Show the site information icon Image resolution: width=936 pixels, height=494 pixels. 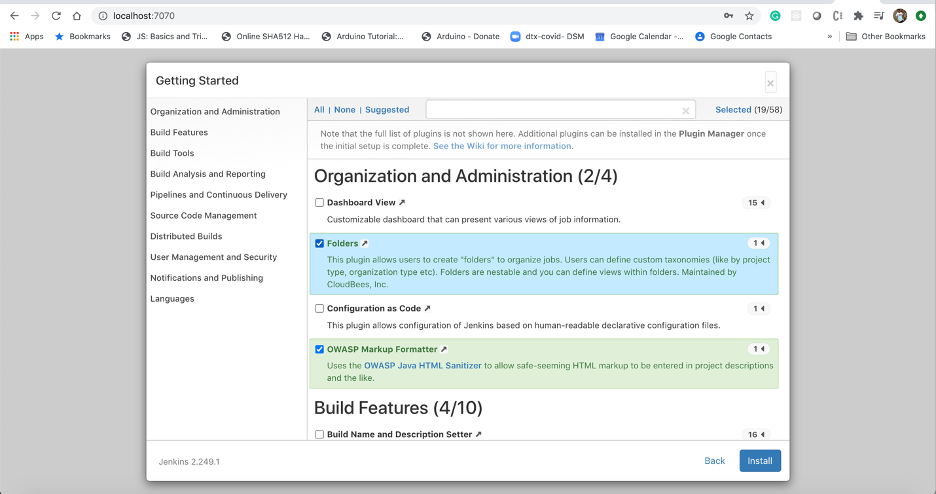103,16
